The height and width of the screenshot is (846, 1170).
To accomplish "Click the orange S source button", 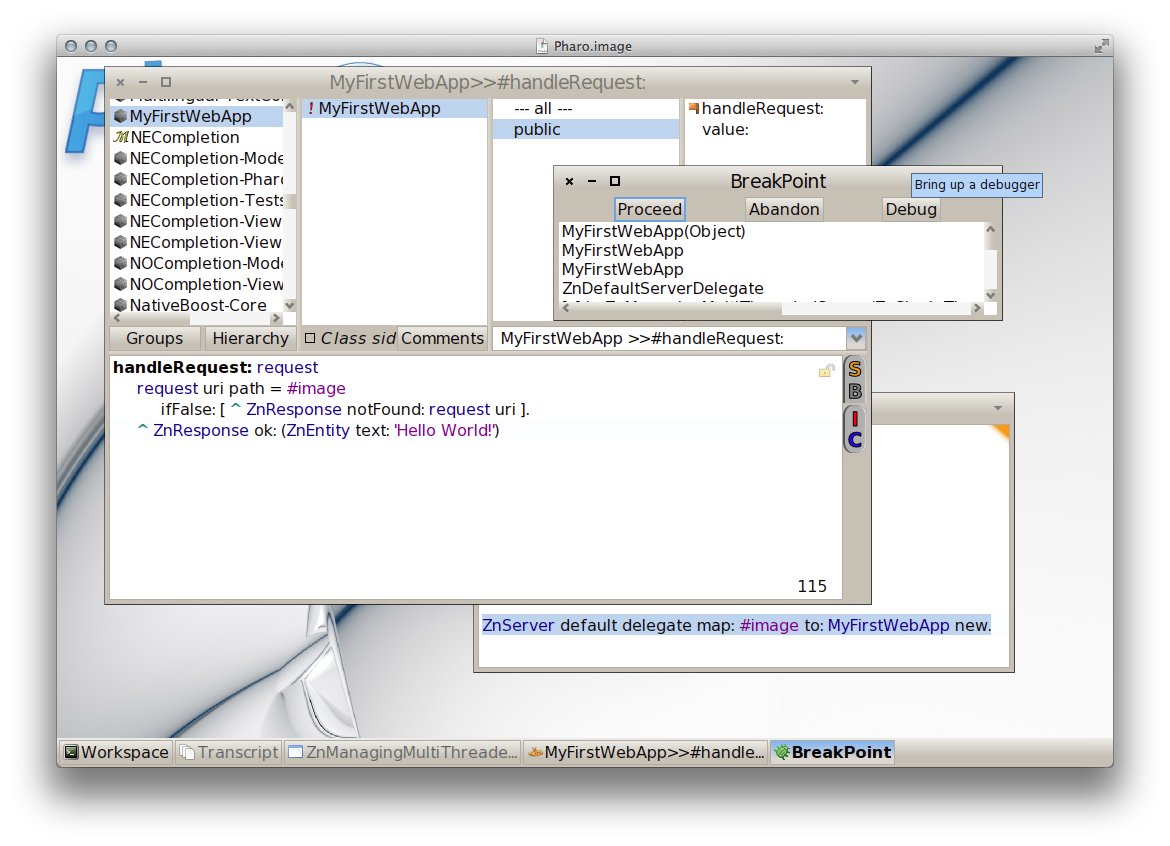I will click(854, 369).
